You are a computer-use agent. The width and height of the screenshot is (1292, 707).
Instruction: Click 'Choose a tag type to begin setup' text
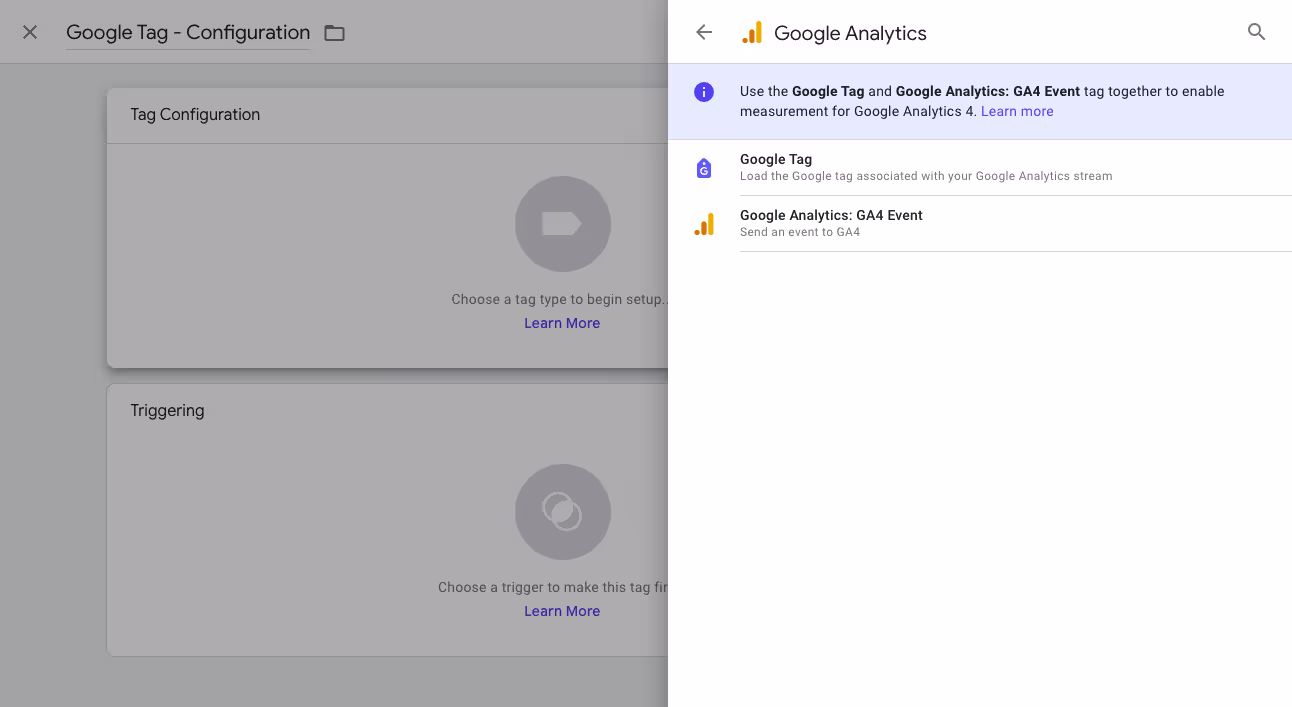559,299
